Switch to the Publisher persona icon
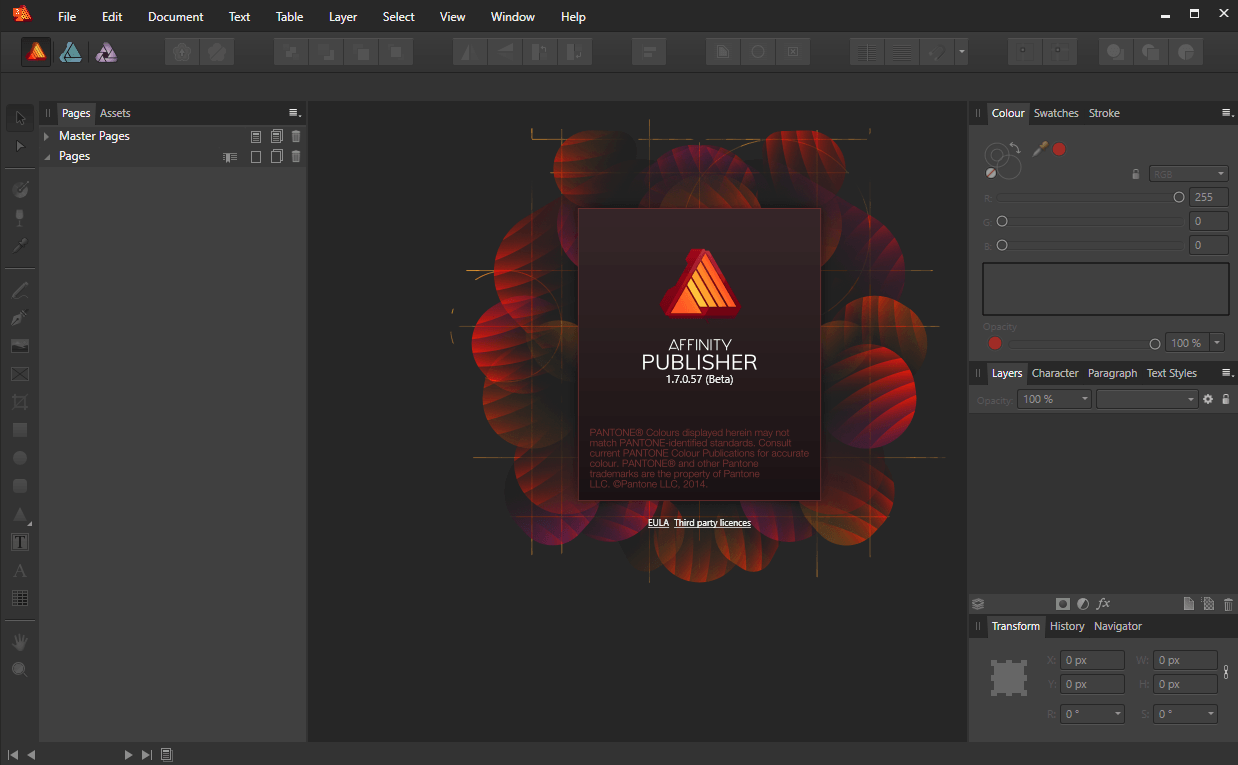The width and height of the screenshot is (1238, 765). pyautogui.click(x=37, y=52)
